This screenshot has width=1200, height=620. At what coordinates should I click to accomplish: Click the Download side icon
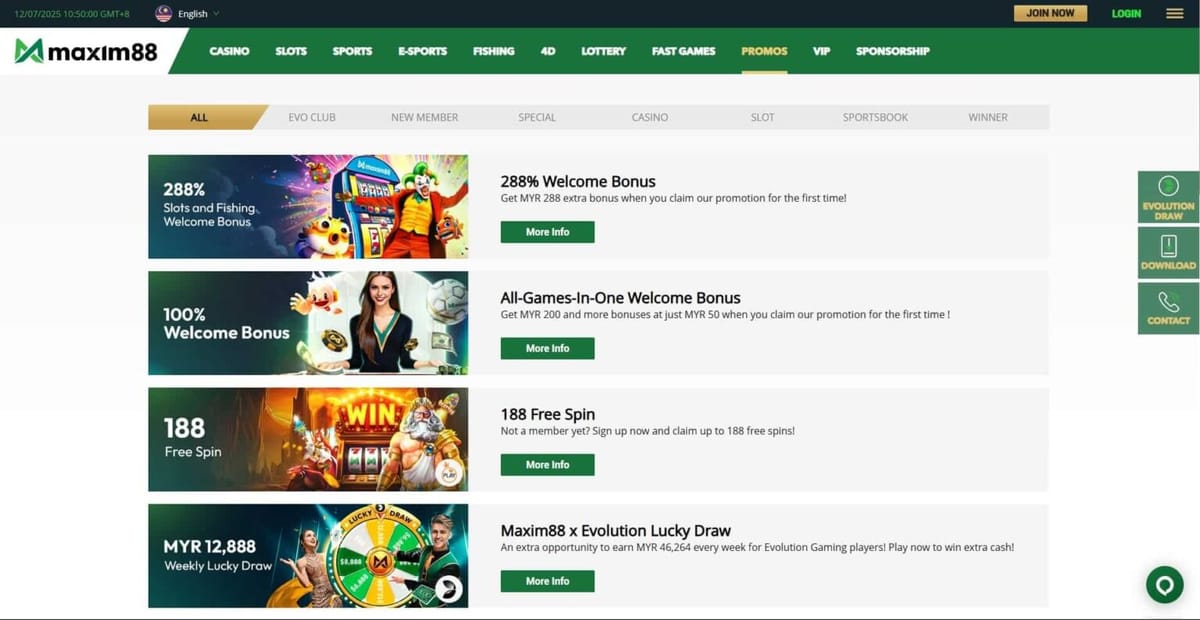[1168, 253]
